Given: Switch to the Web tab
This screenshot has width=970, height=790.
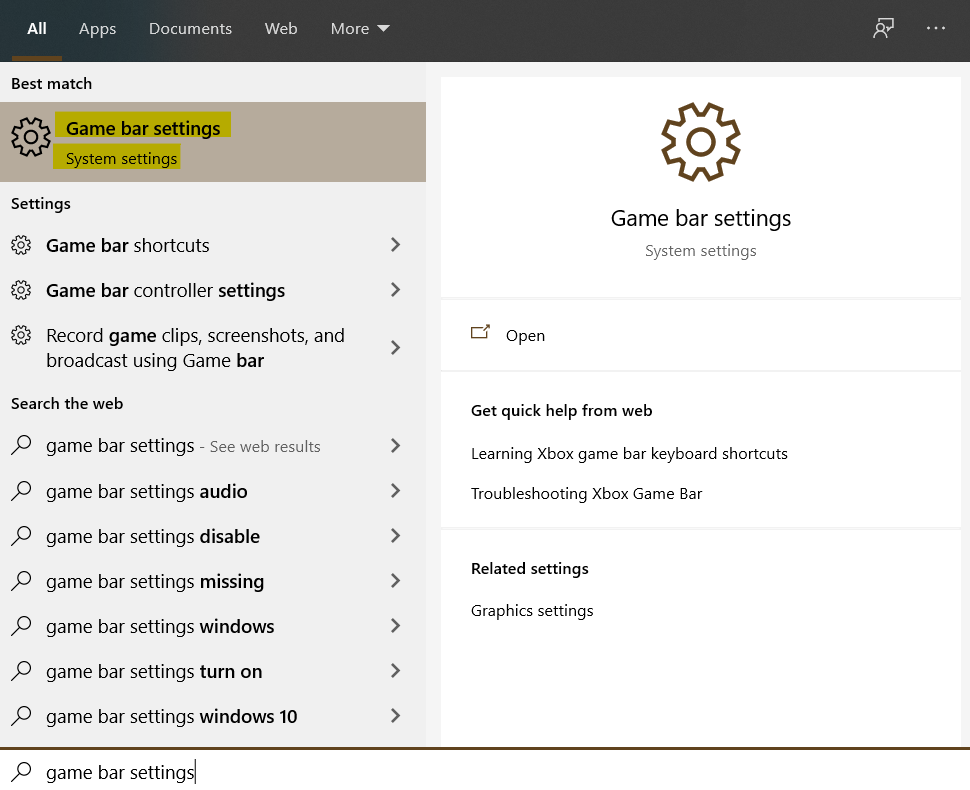Looking at the screenshot, I should [281, 29].
